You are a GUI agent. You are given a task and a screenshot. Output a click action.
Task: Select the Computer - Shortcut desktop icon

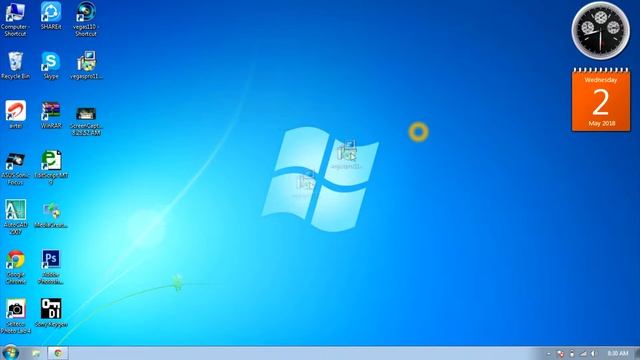pyautogui.click(x=15, y=19)
